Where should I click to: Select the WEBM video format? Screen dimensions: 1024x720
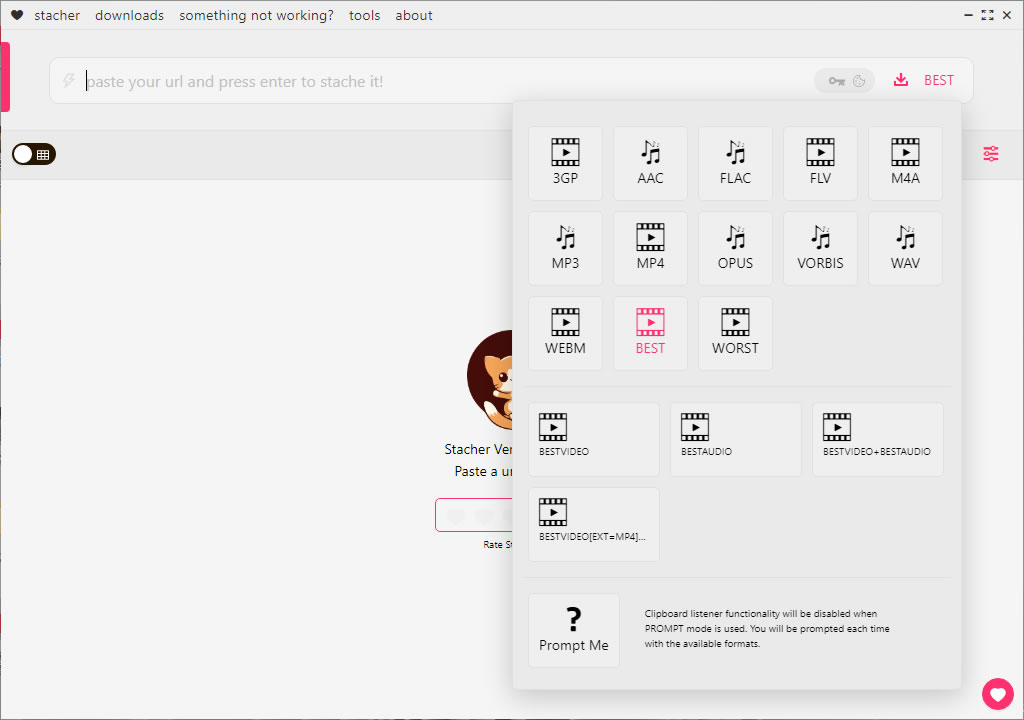pos(565,333)
